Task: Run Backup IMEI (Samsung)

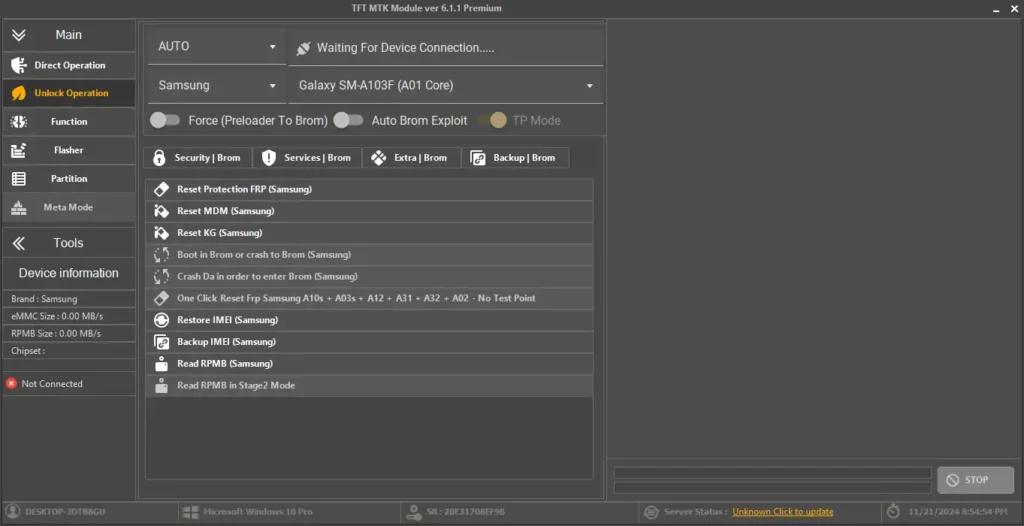Action: click(370, 342)
